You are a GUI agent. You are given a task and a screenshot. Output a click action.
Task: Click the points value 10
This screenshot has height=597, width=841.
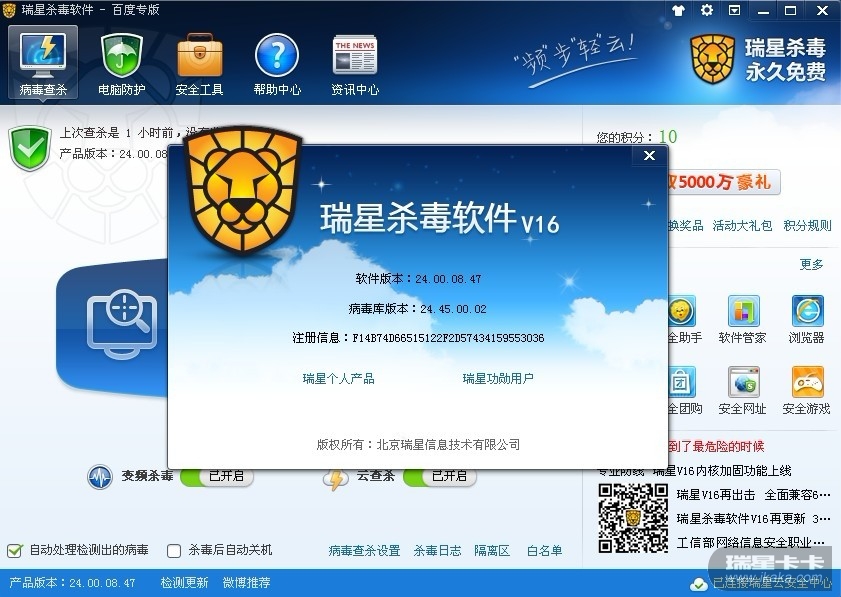click(668, 137)
